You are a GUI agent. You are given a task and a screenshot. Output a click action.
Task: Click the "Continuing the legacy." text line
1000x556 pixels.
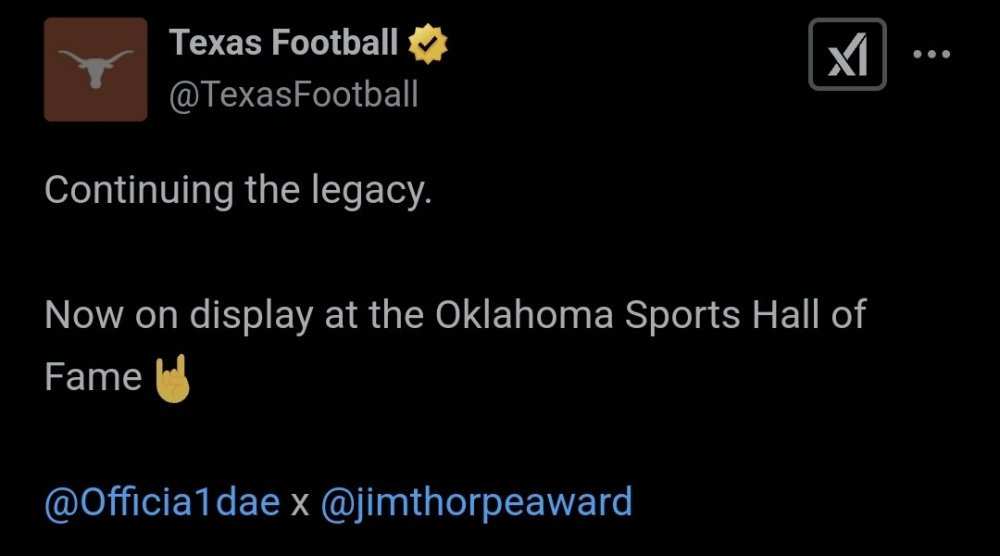click(x=238, y=189)
